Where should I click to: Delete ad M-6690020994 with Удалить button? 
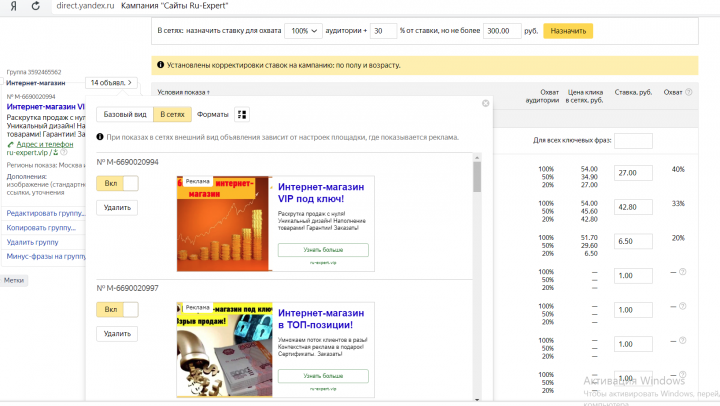[117, 208]
